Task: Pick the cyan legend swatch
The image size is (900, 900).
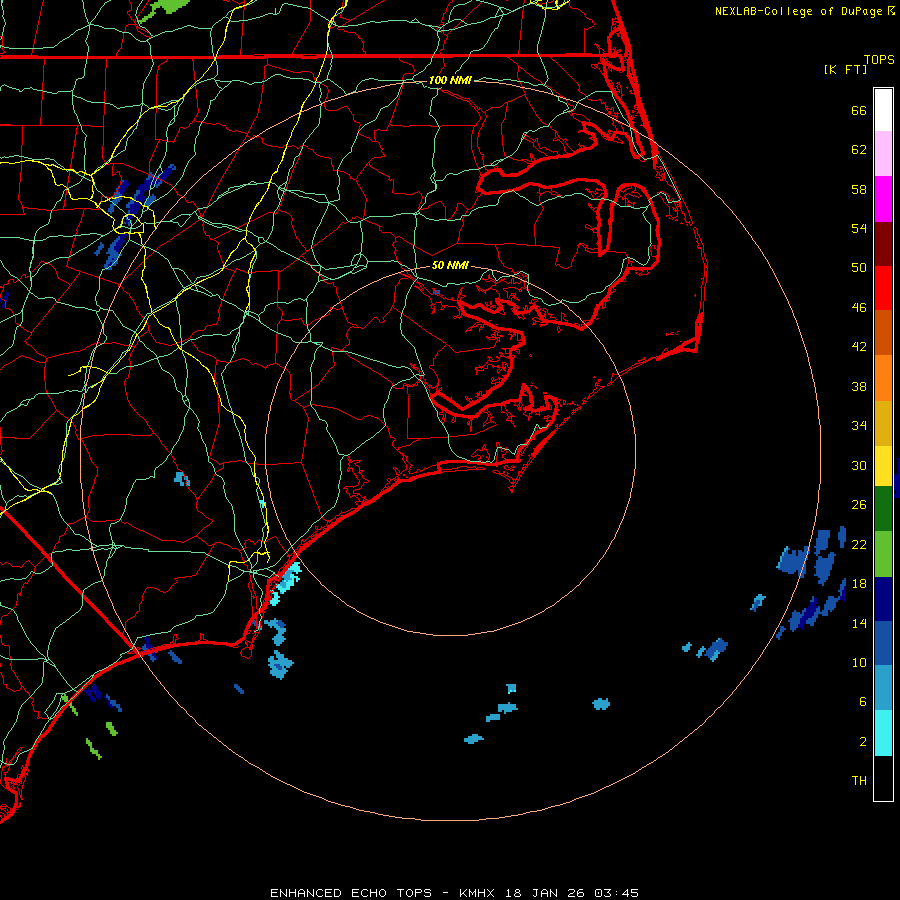Action: click(x=883, y=733)
